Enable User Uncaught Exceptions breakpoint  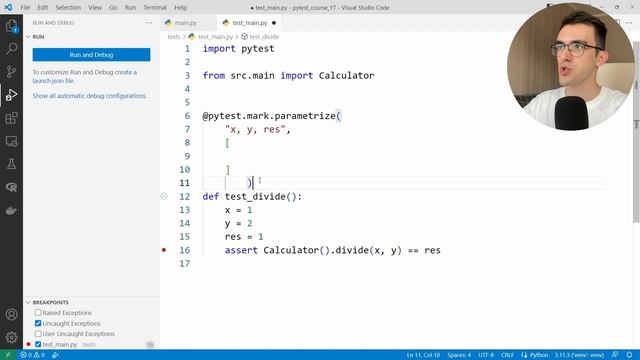[x=38, y=334]
